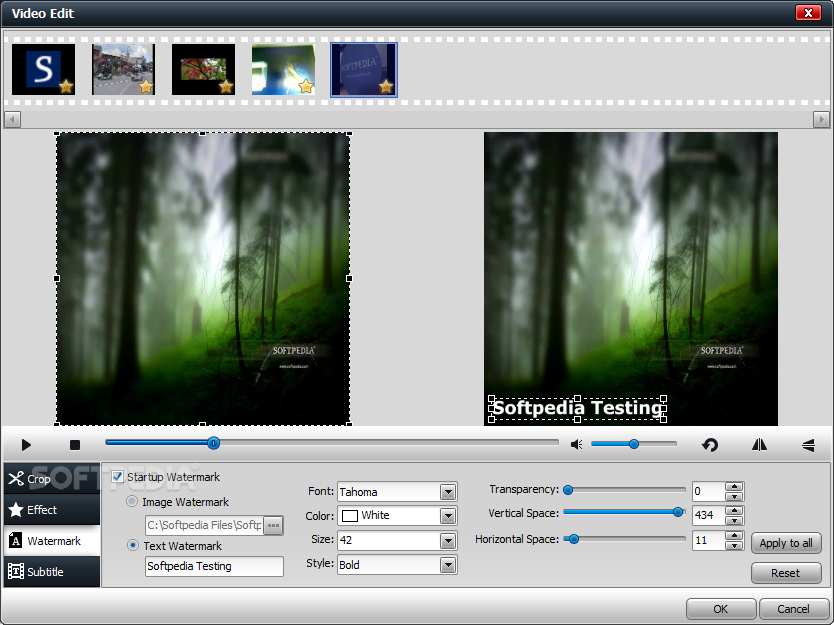
Task: Decrease the Transparency value with down arrow
Action: (x=734, y=496)
